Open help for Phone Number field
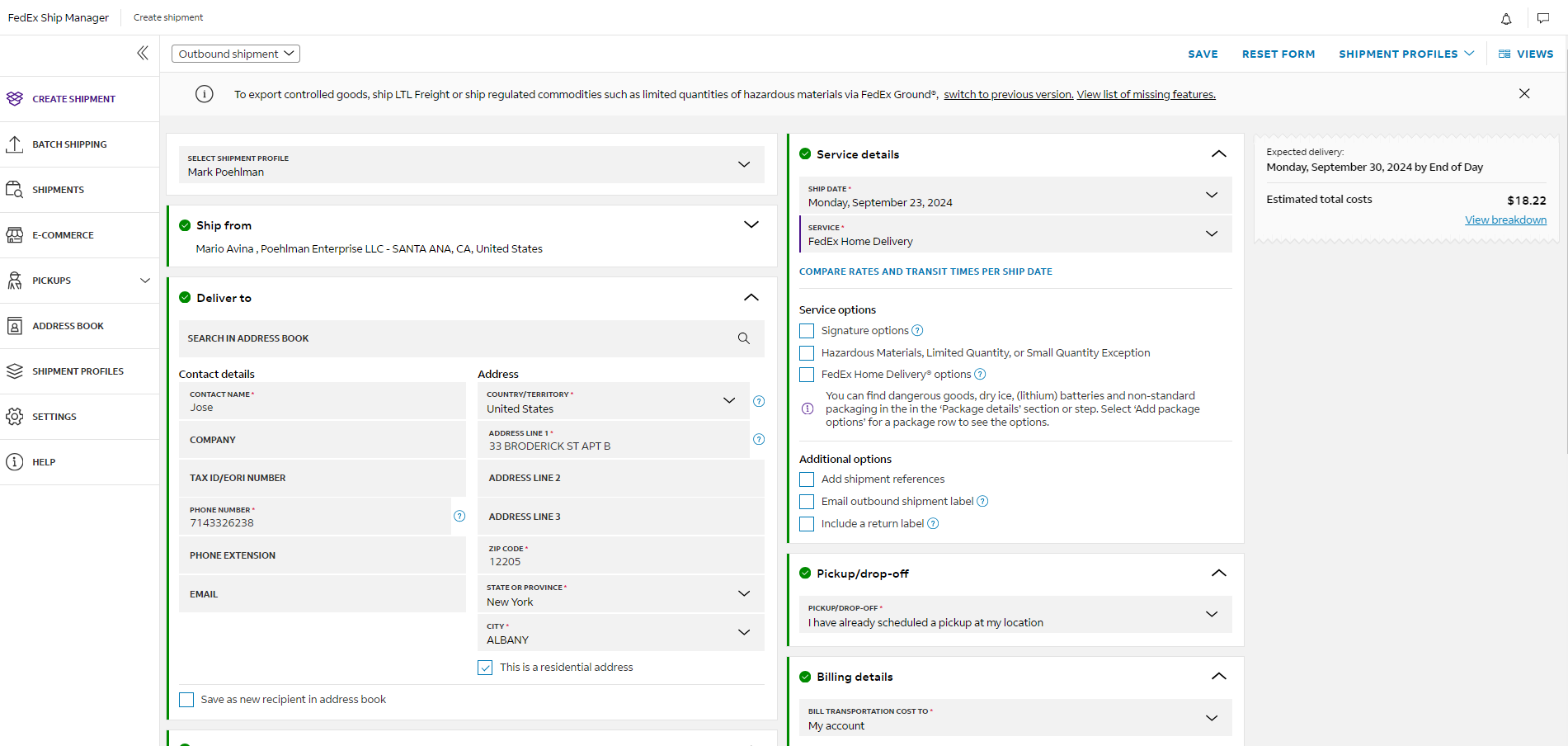Screen dimensions: 1568x746 point(459,516)
